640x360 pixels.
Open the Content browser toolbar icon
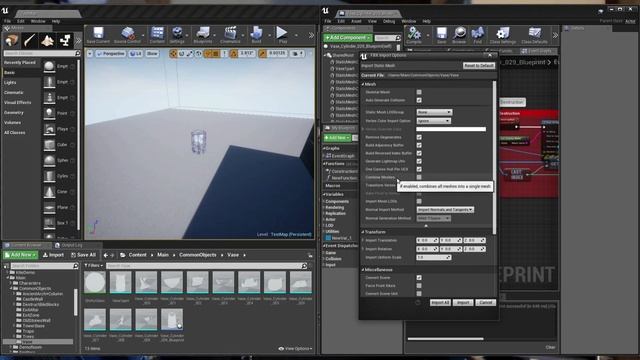pyautogui.click(x=157, y=35)
